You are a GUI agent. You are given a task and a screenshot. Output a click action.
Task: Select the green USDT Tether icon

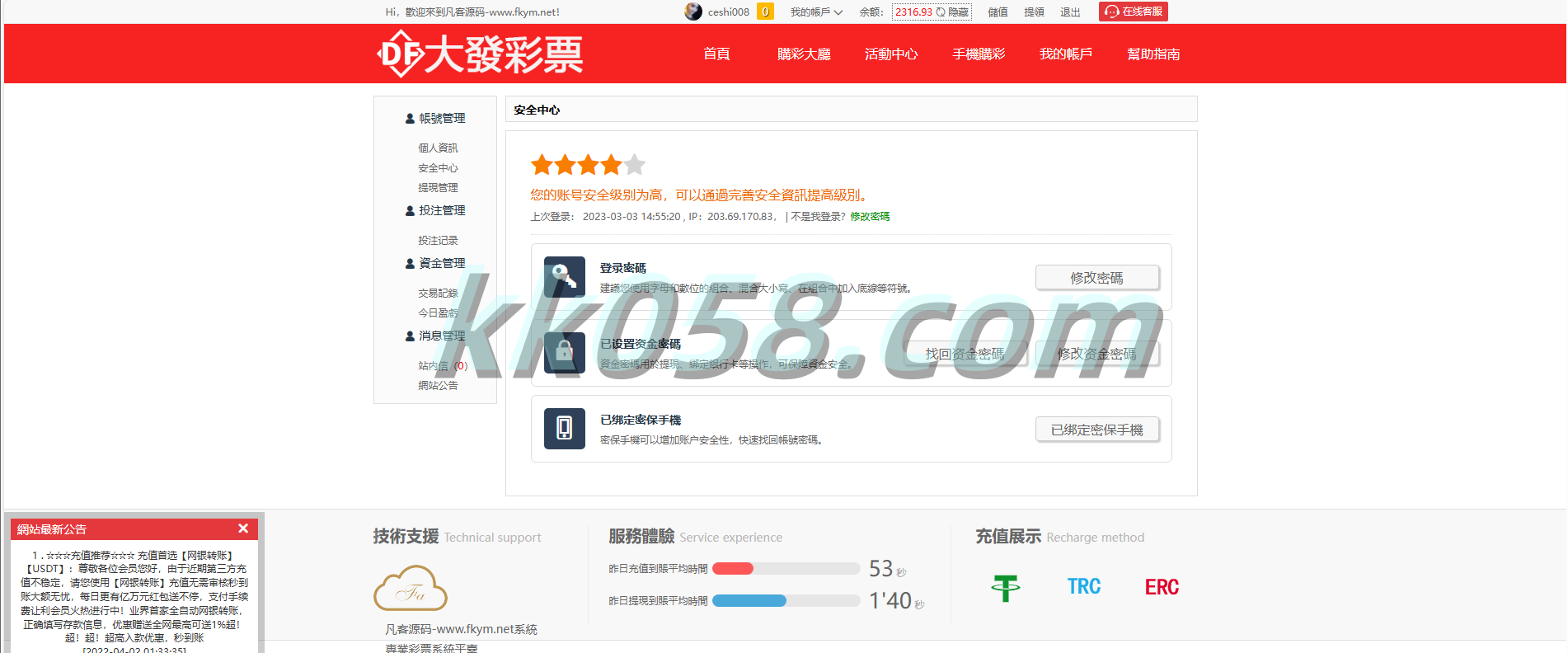(1005, 587)
